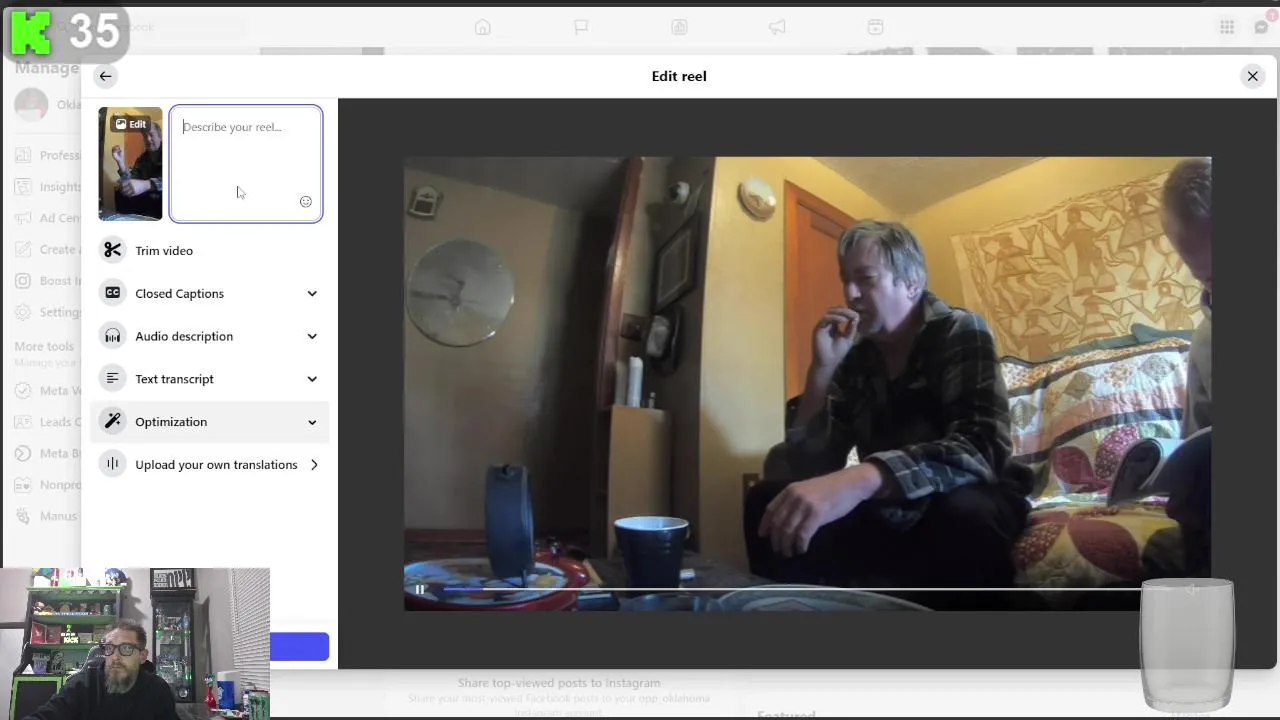Viewport: 1280px width, 720px height.
Task: Open the Facebook apps grid menu
Action: point(1227,27)
